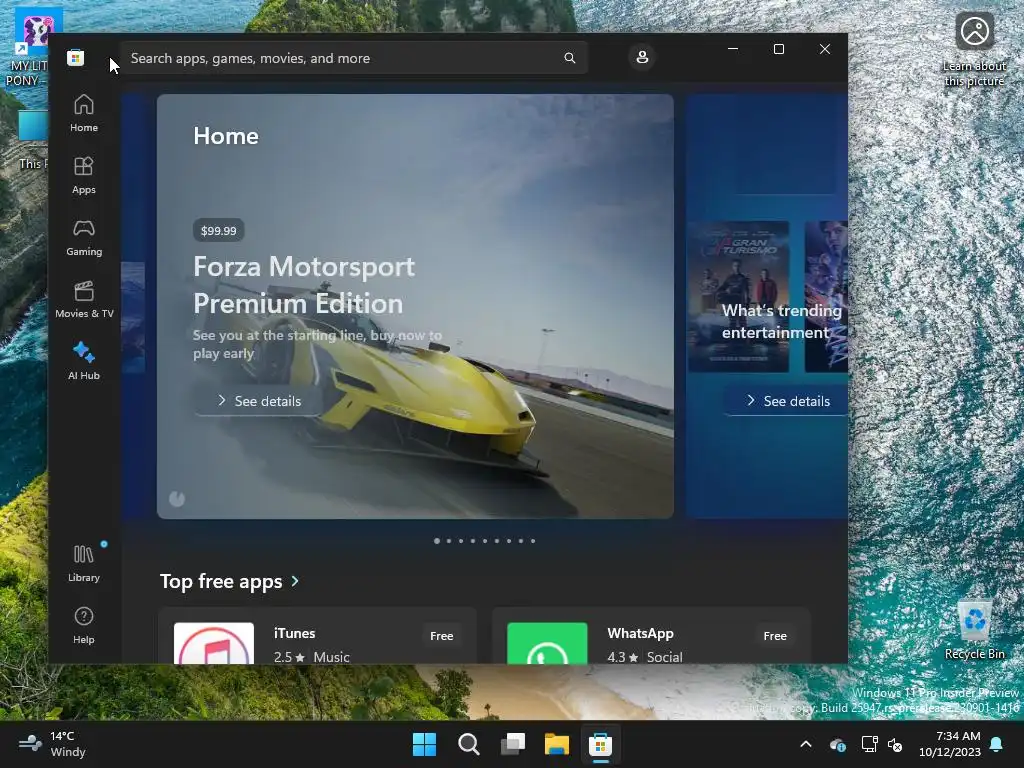Open the Library section in sidebar
The height and width of the screenshot is (768, 1024).
coord(84,564)
